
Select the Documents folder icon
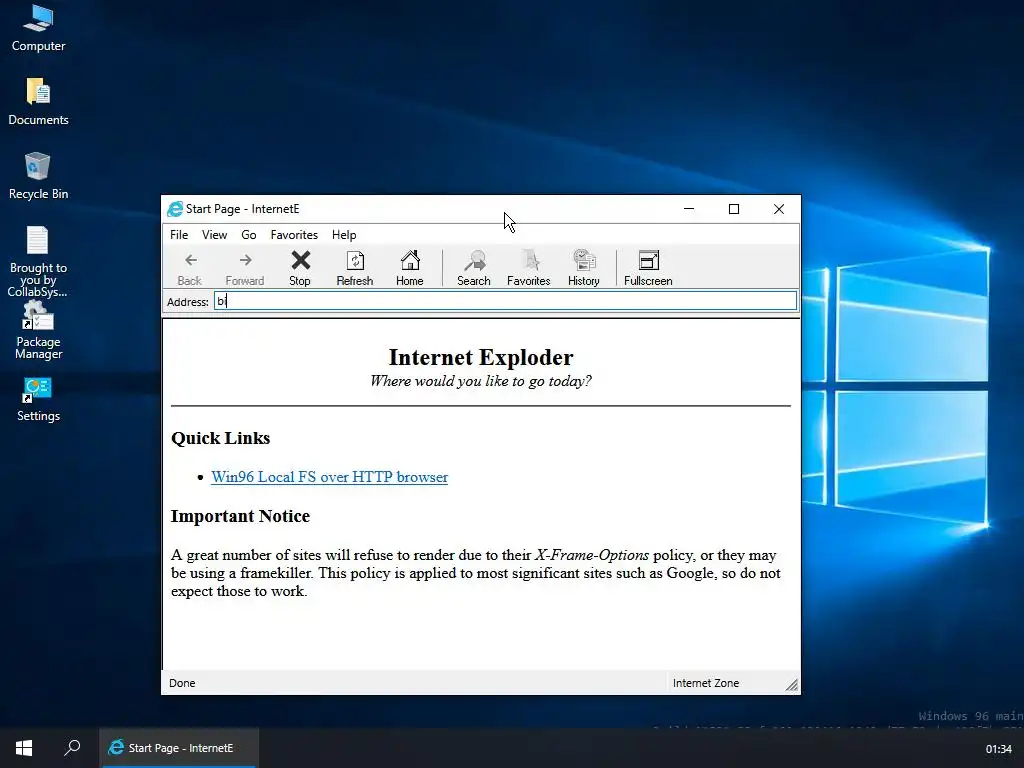coord(38,102)
